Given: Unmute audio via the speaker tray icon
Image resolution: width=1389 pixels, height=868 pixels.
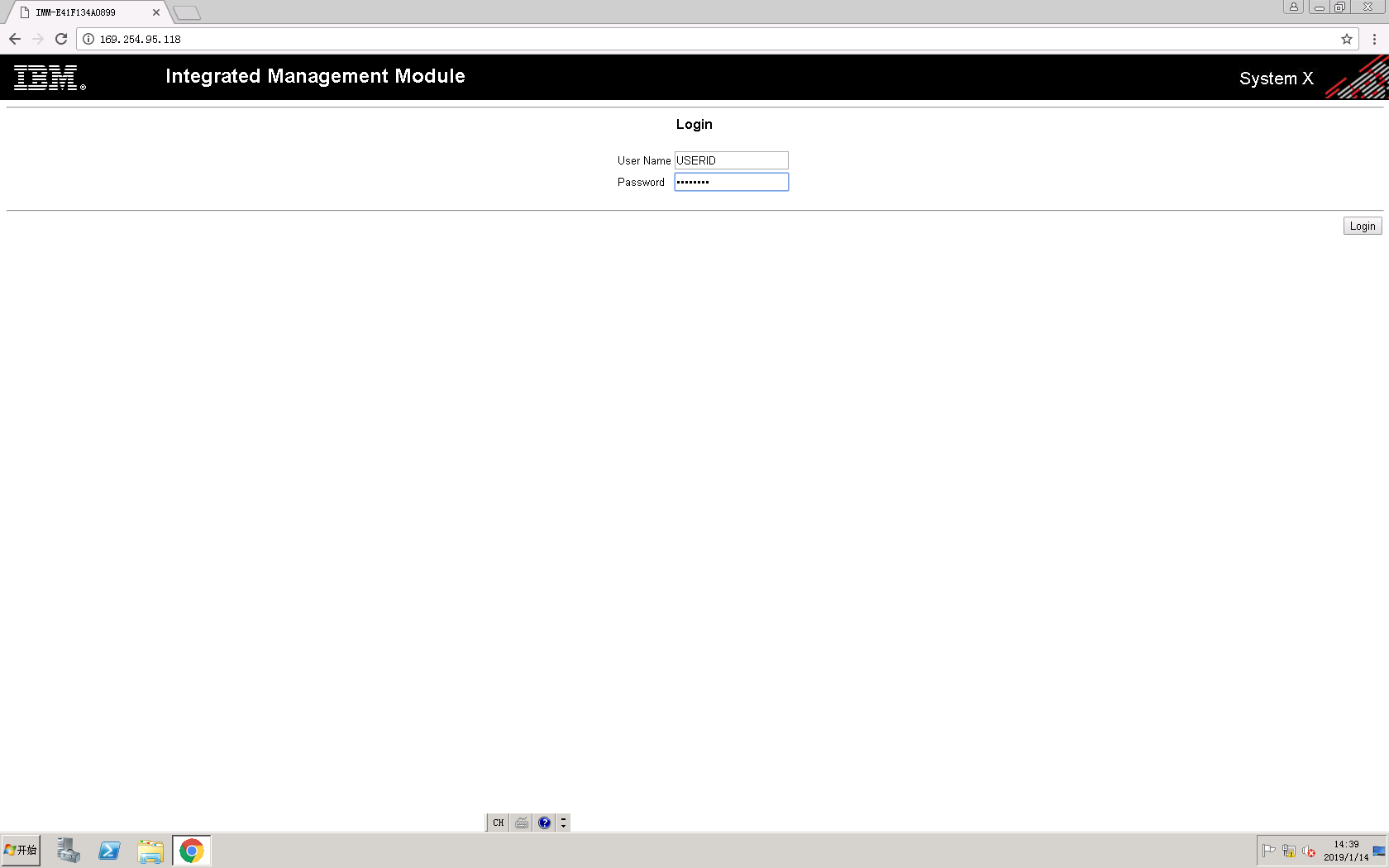Looking at the screenshot, I should [x=1310, y=851].
